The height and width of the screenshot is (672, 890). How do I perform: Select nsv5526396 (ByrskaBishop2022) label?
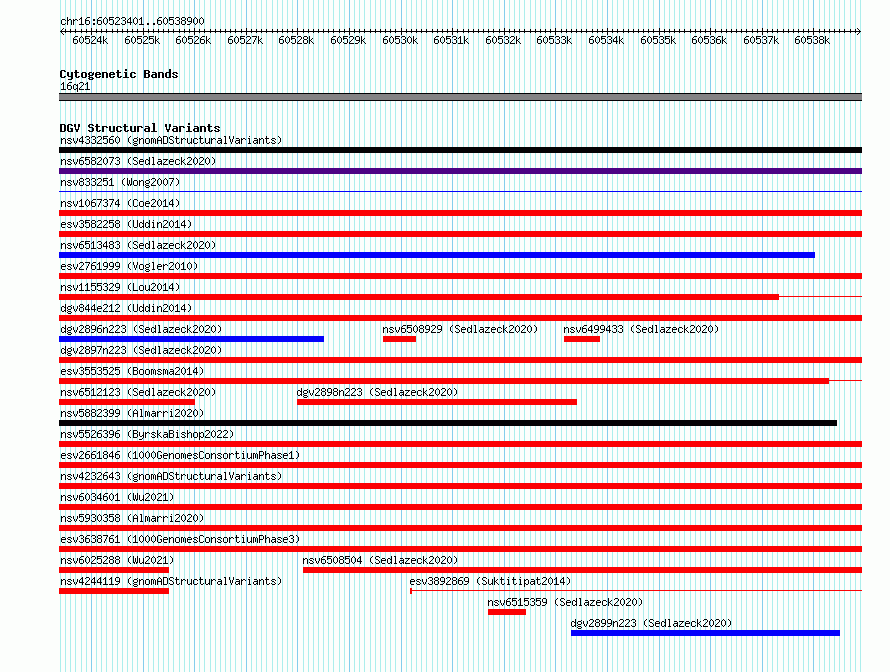(x=147, y=434)
